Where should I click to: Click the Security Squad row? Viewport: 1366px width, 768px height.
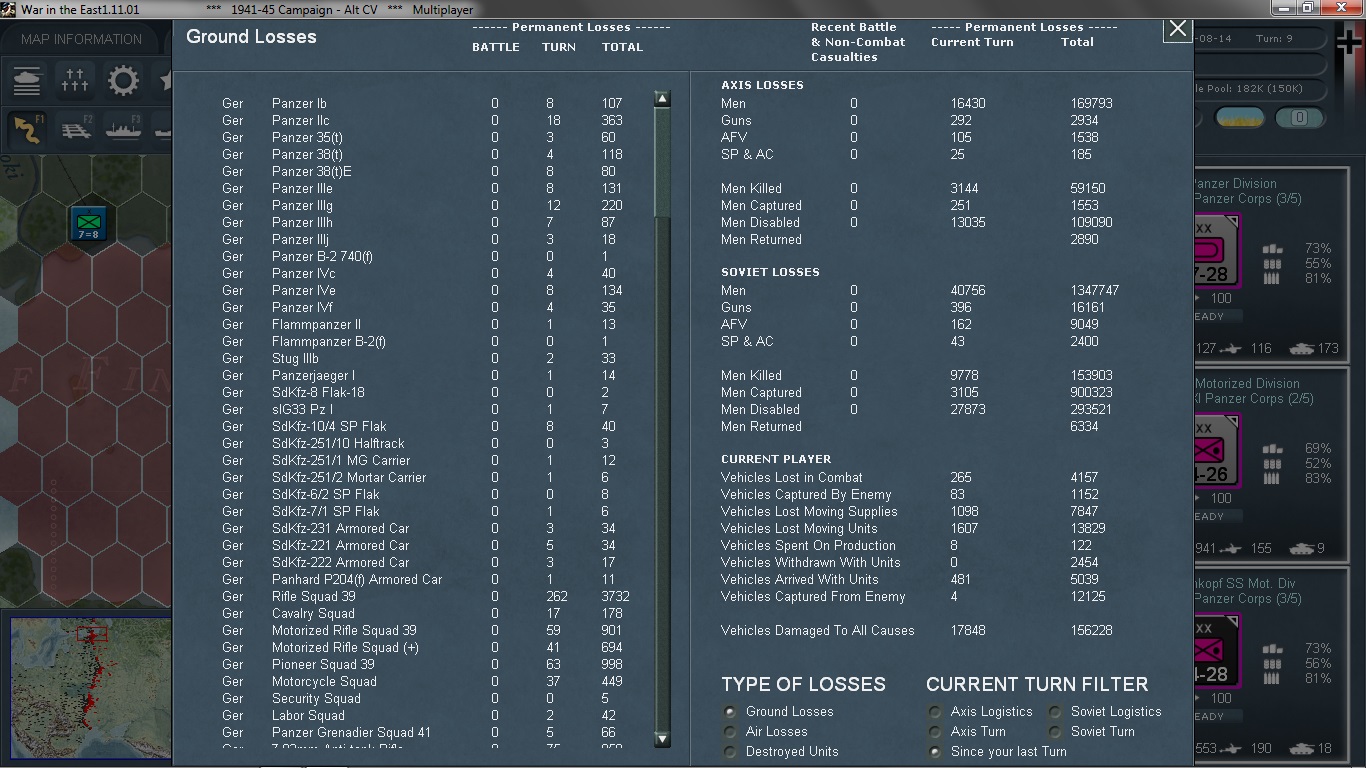click(425, 698)
